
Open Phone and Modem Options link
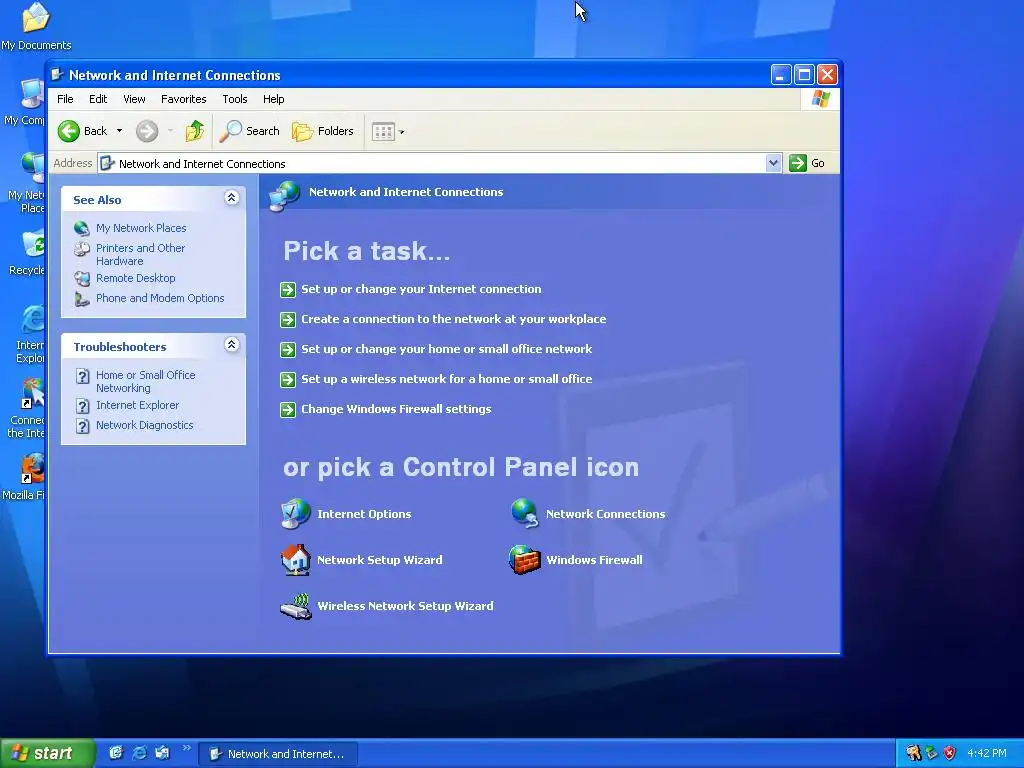point(160,298)
